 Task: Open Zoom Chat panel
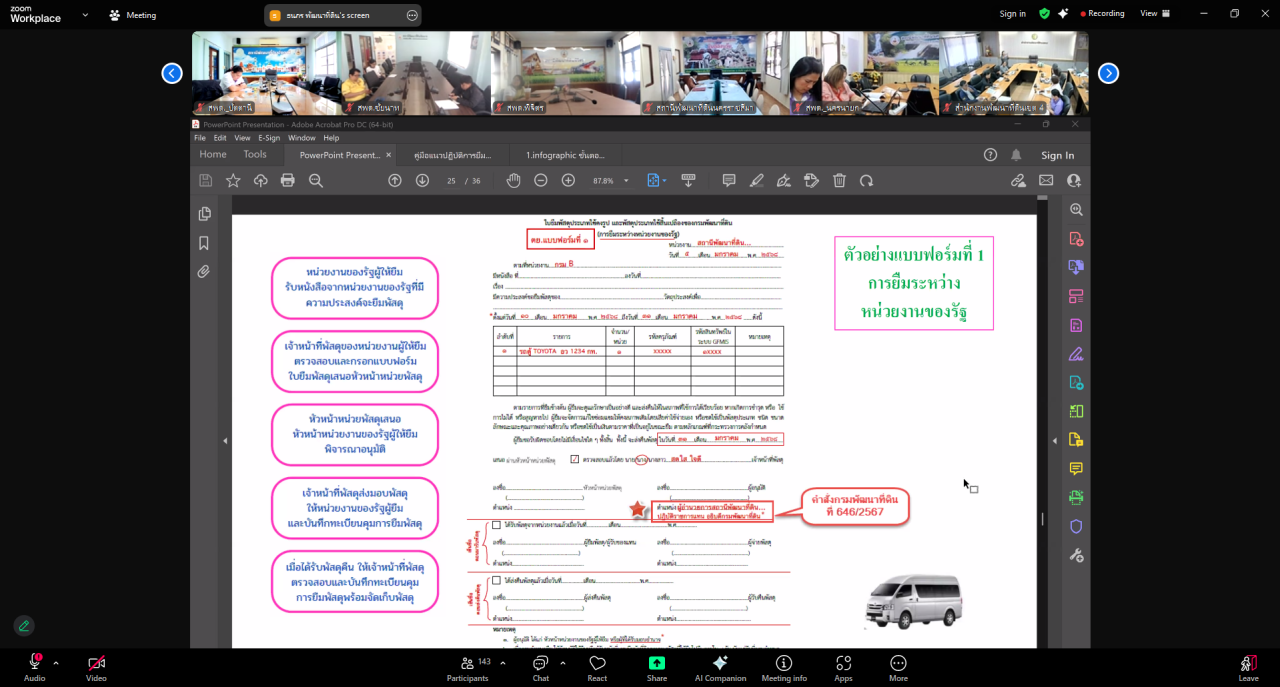(x=540, y=664)
